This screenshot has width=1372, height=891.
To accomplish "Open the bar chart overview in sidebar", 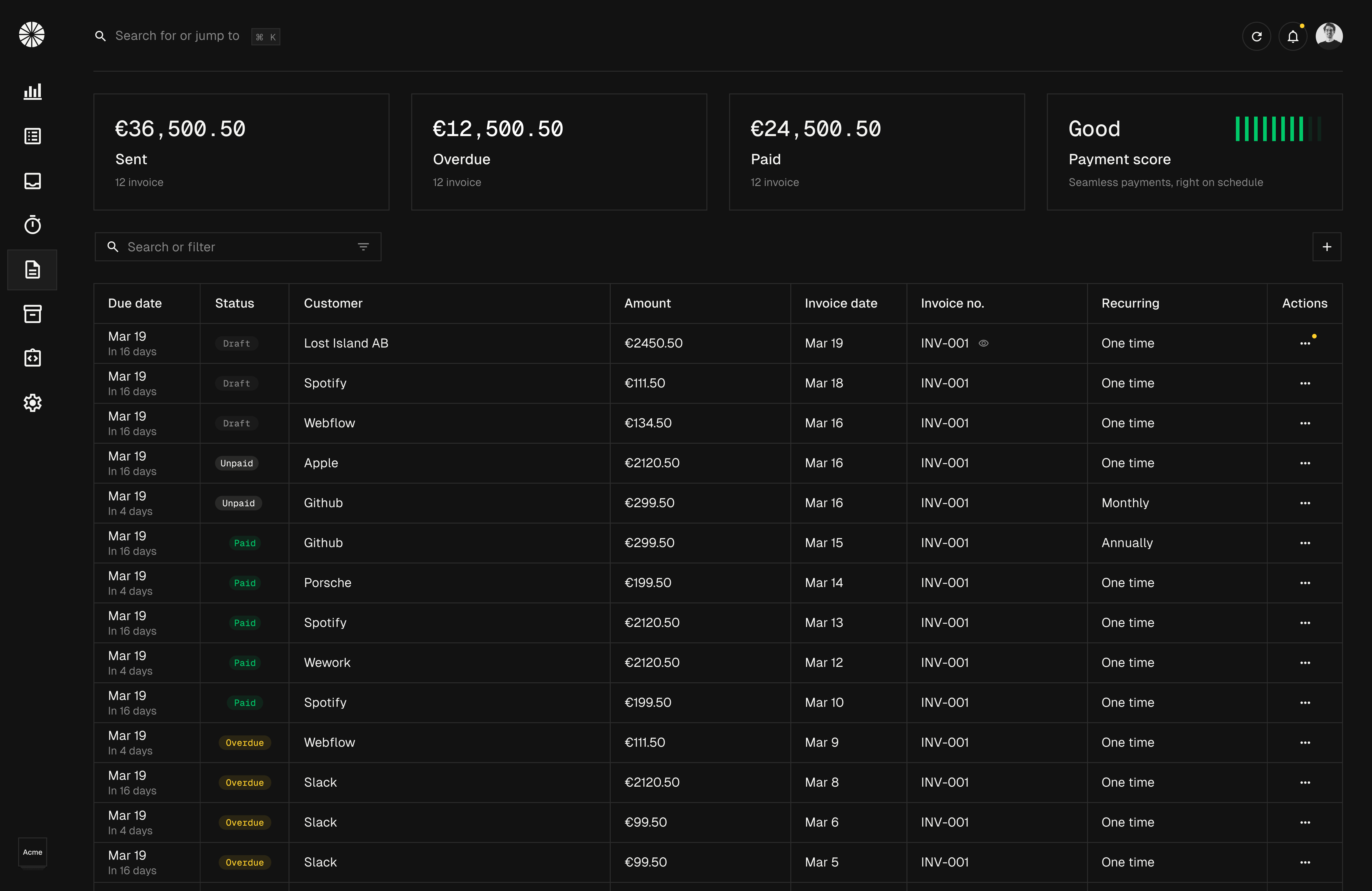I will point(32,92).
